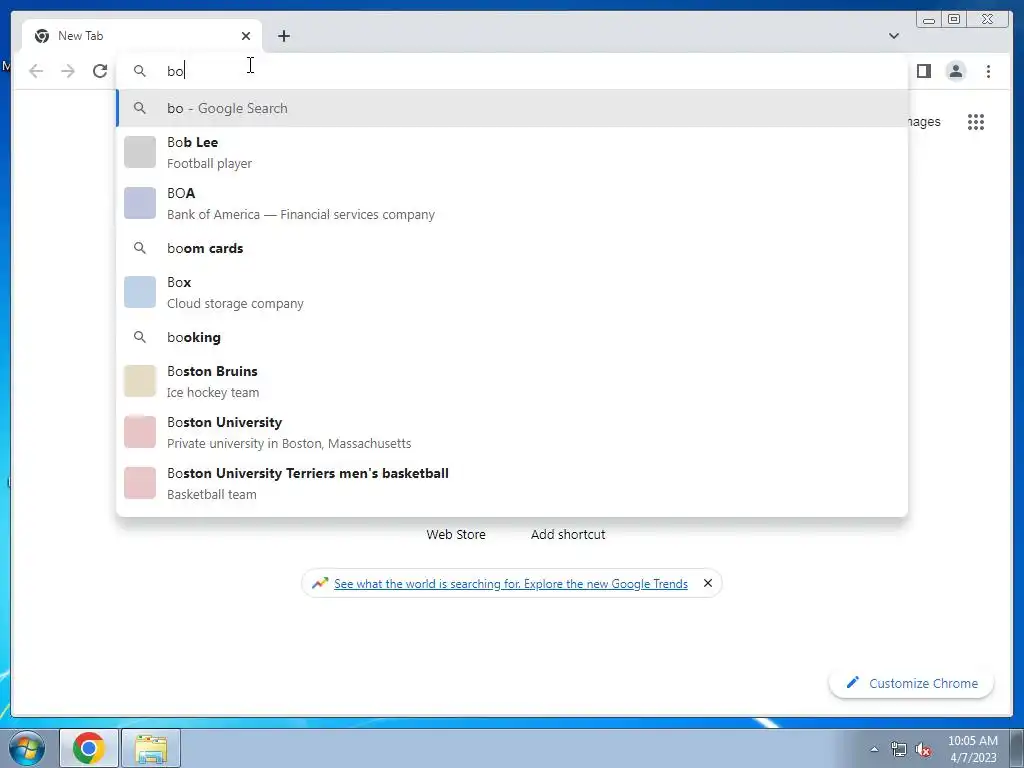Go back using the back arrow
Viewport: 1024px width, 768px height.
36,71
